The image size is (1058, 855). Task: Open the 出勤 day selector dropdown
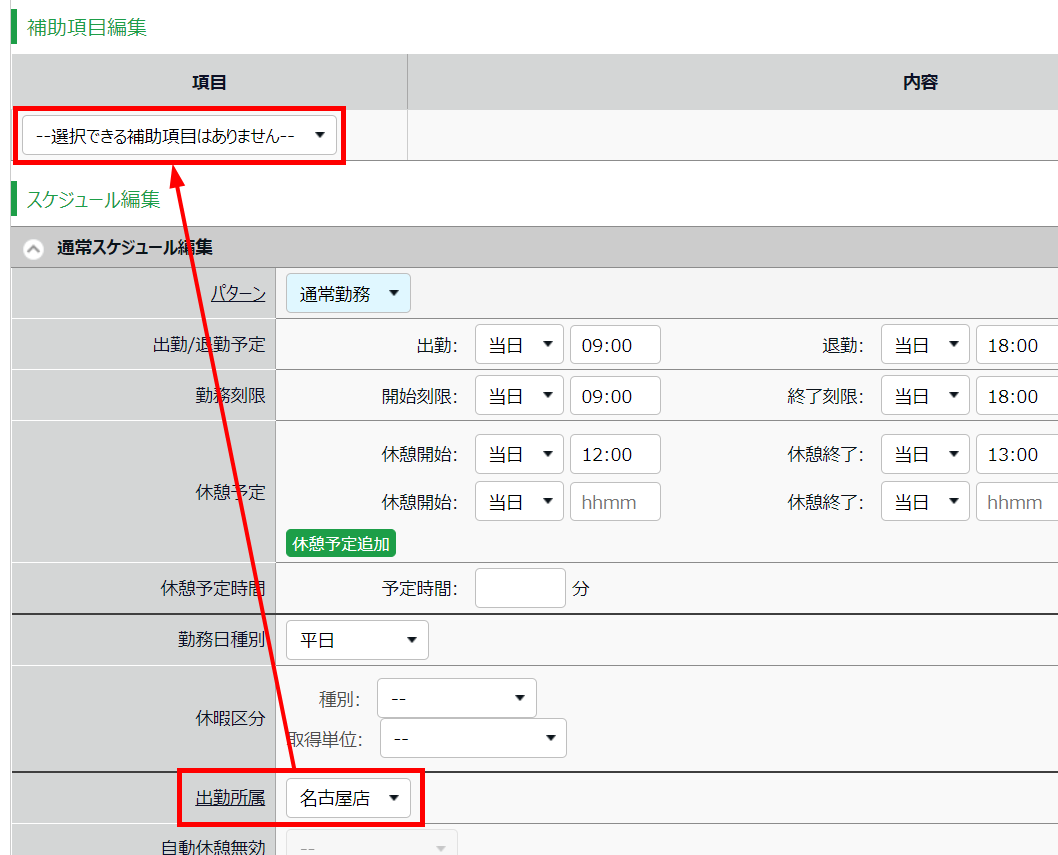pos(519,345)
